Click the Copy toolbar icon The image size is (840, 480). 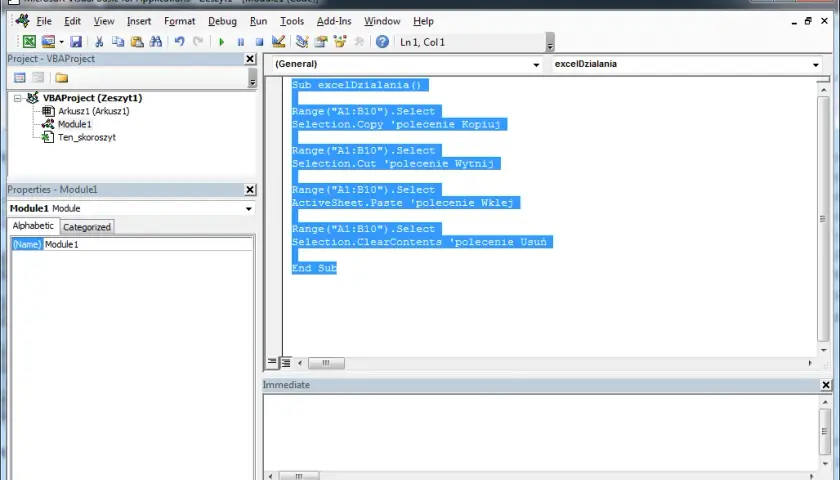118,42
